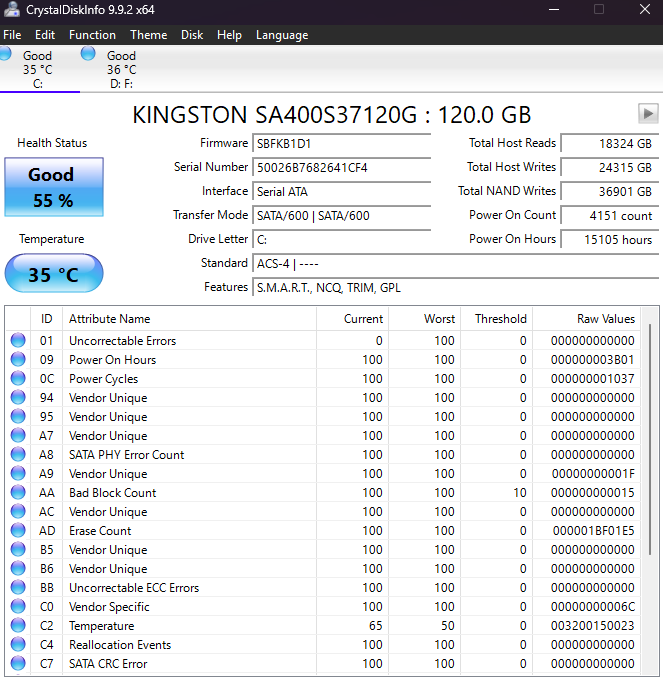
Task: Click the ID column header
Action: tap(47, 319)
